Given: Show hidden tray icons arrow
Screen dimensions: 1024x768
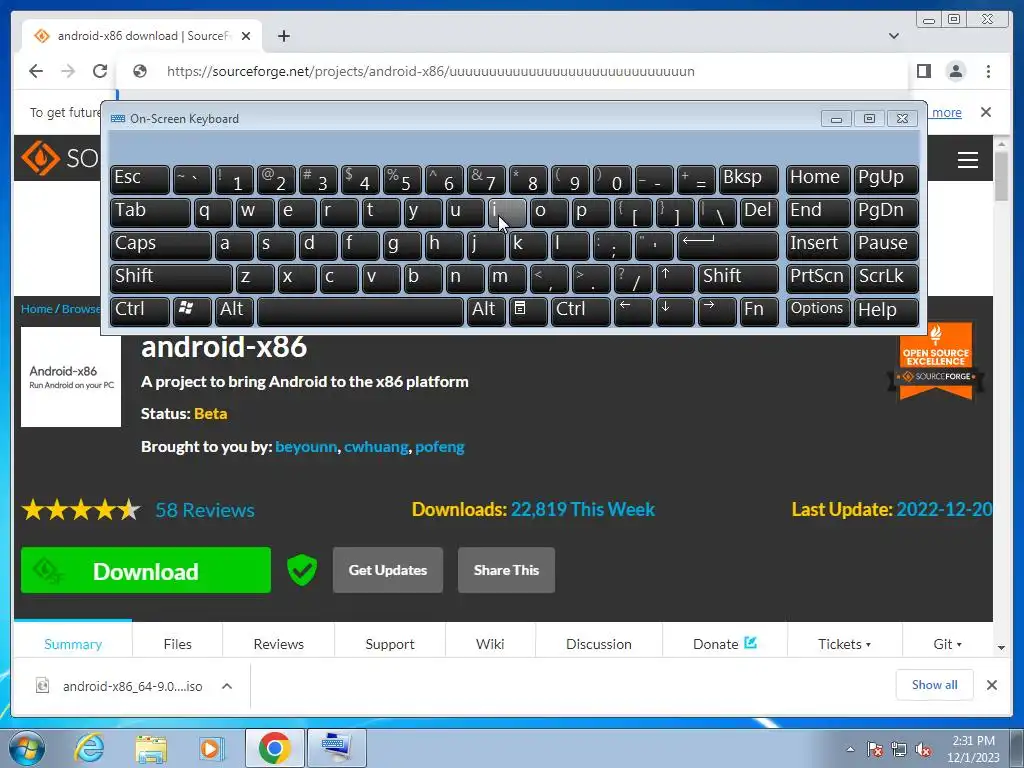Looking at the screenshot, I should click(x=850, y=749).
